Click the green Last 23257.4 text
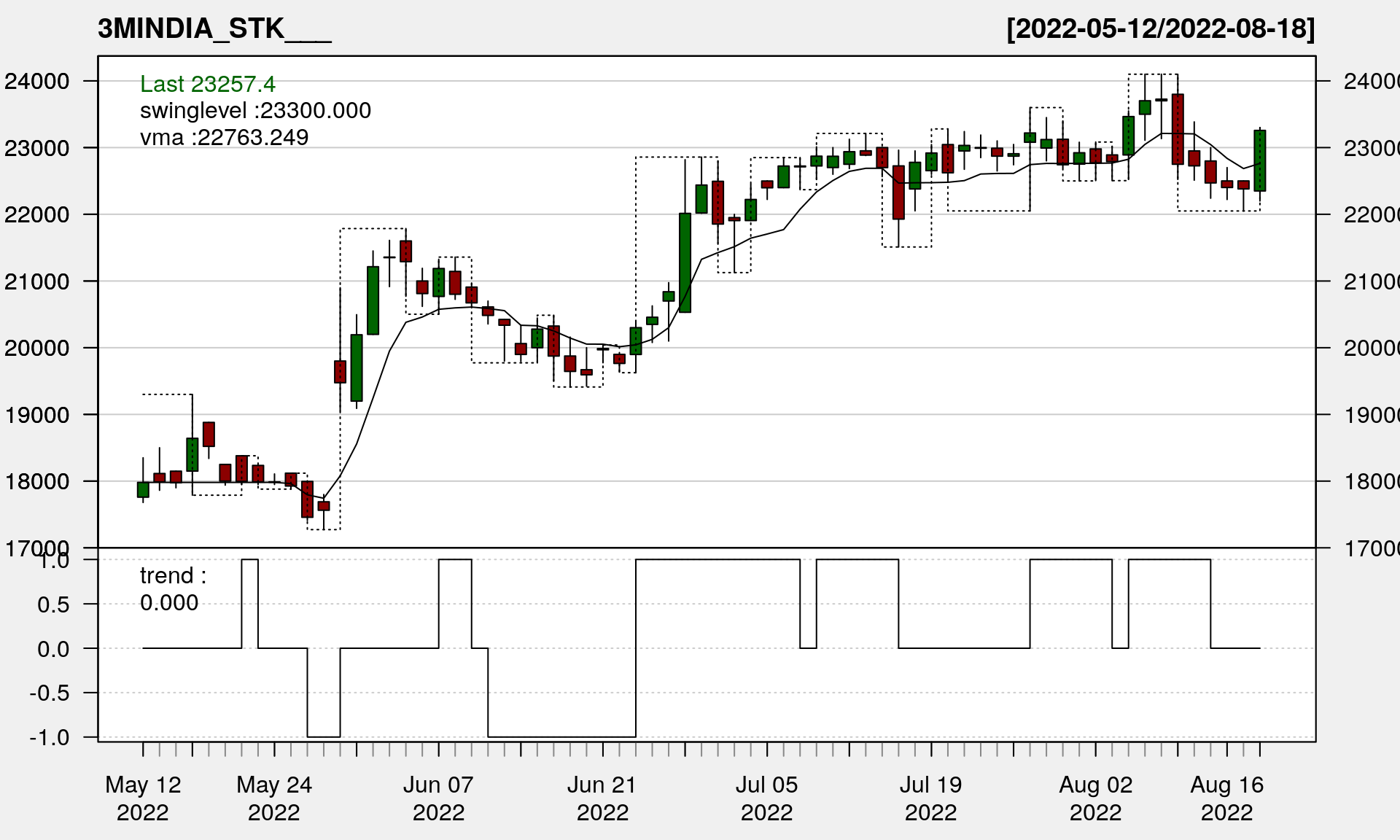This screenshot has height=840, width=1400. tap(207, 84)
